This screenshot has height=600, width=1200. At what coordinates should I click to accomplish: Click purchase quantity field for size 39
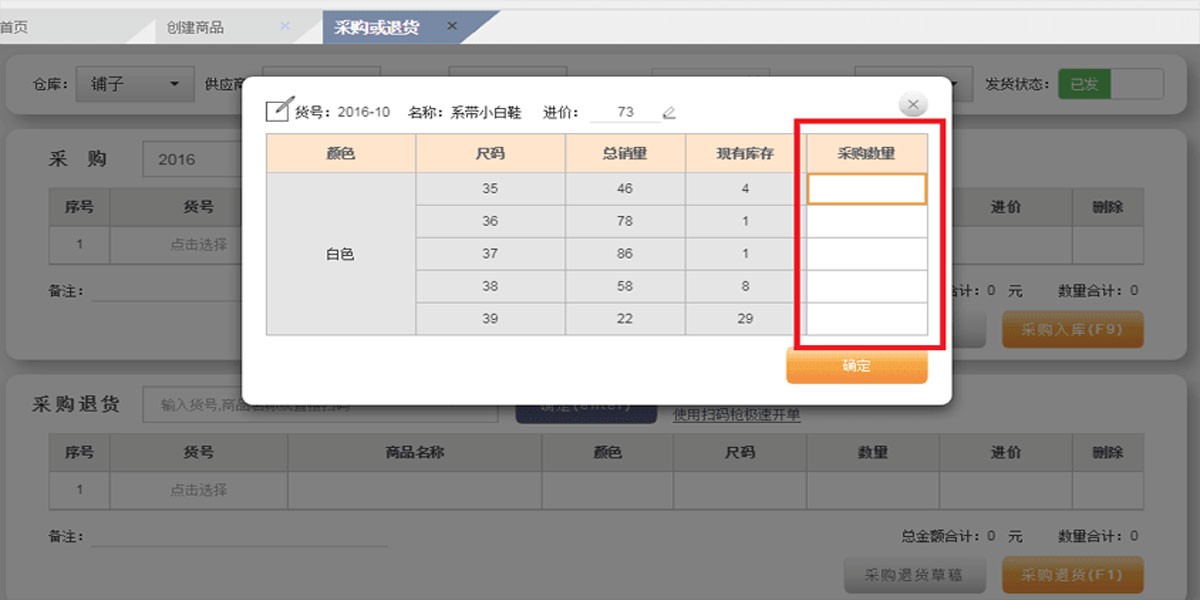click(866, 319)
